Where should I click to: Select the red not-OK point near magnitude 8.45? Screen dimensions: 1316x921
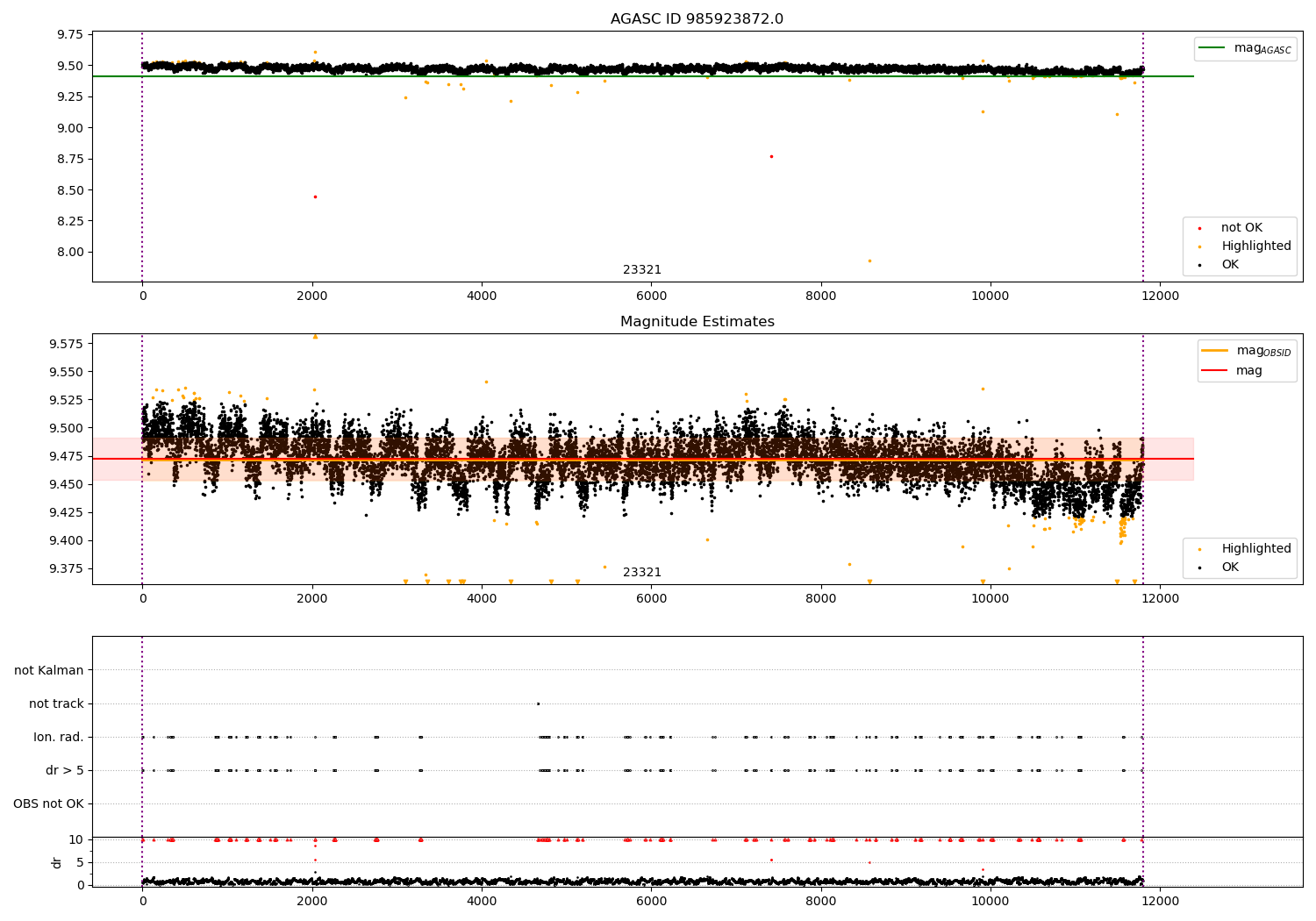[x=315, y=196]
